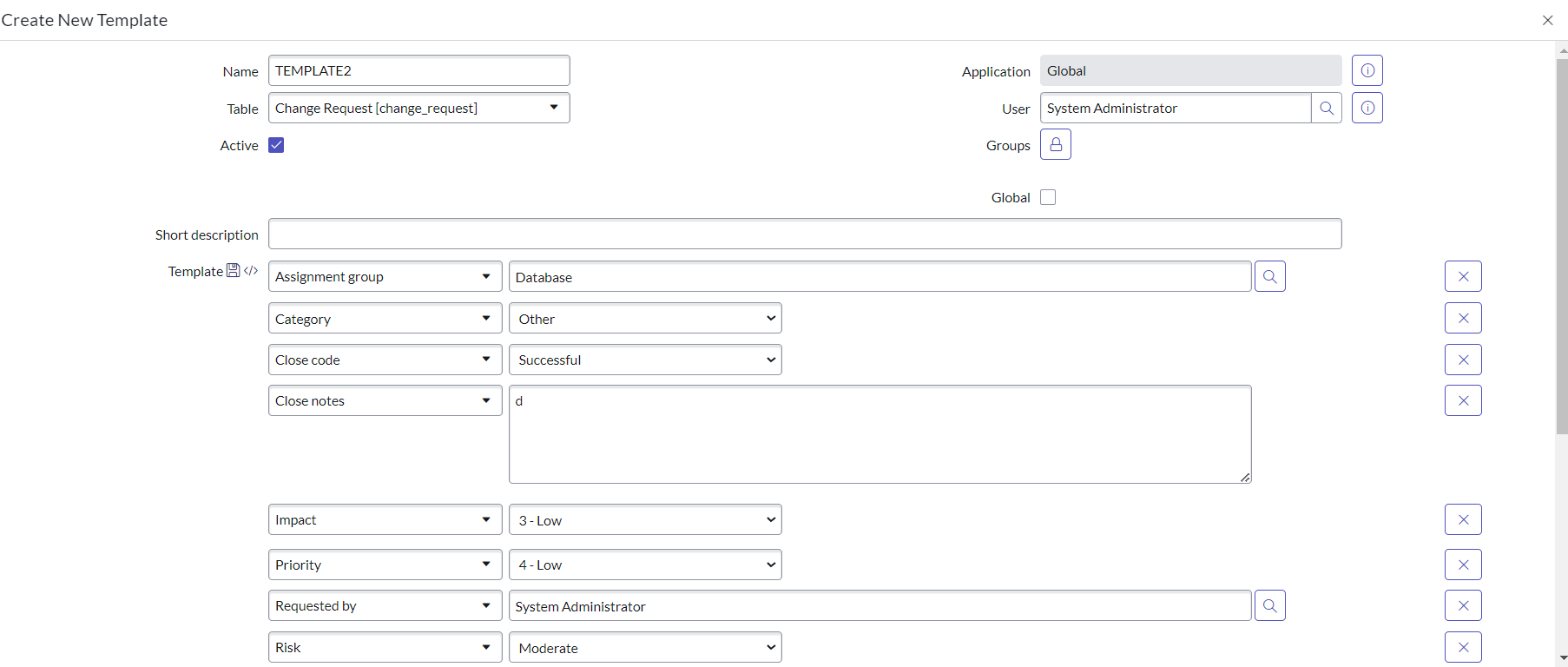Toggle the Template code view icon

click(251, 271)
